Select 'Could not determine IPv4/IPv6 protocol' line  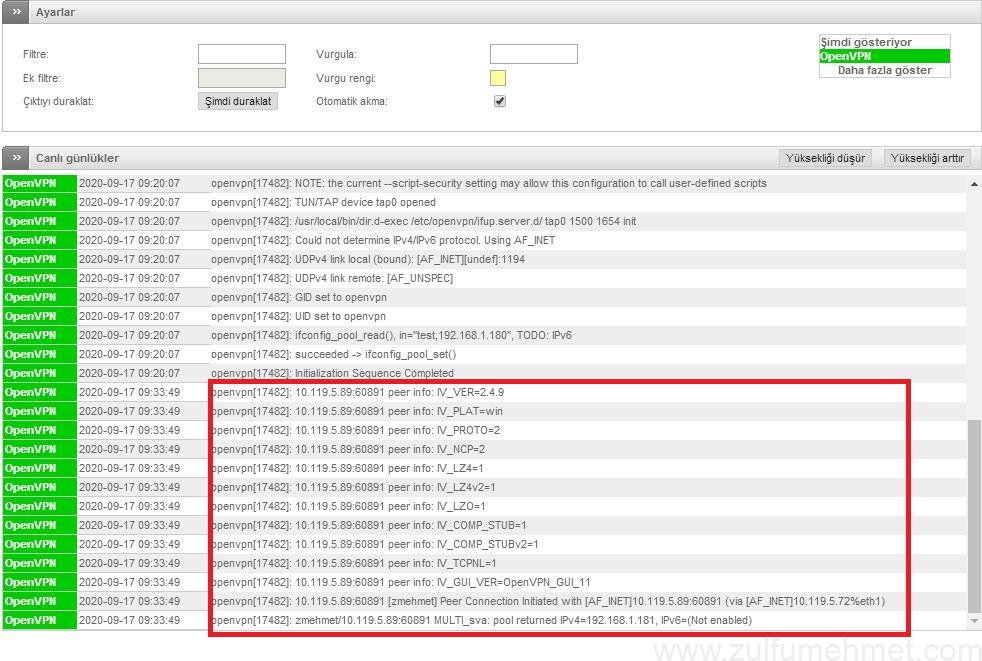(483, 241)
